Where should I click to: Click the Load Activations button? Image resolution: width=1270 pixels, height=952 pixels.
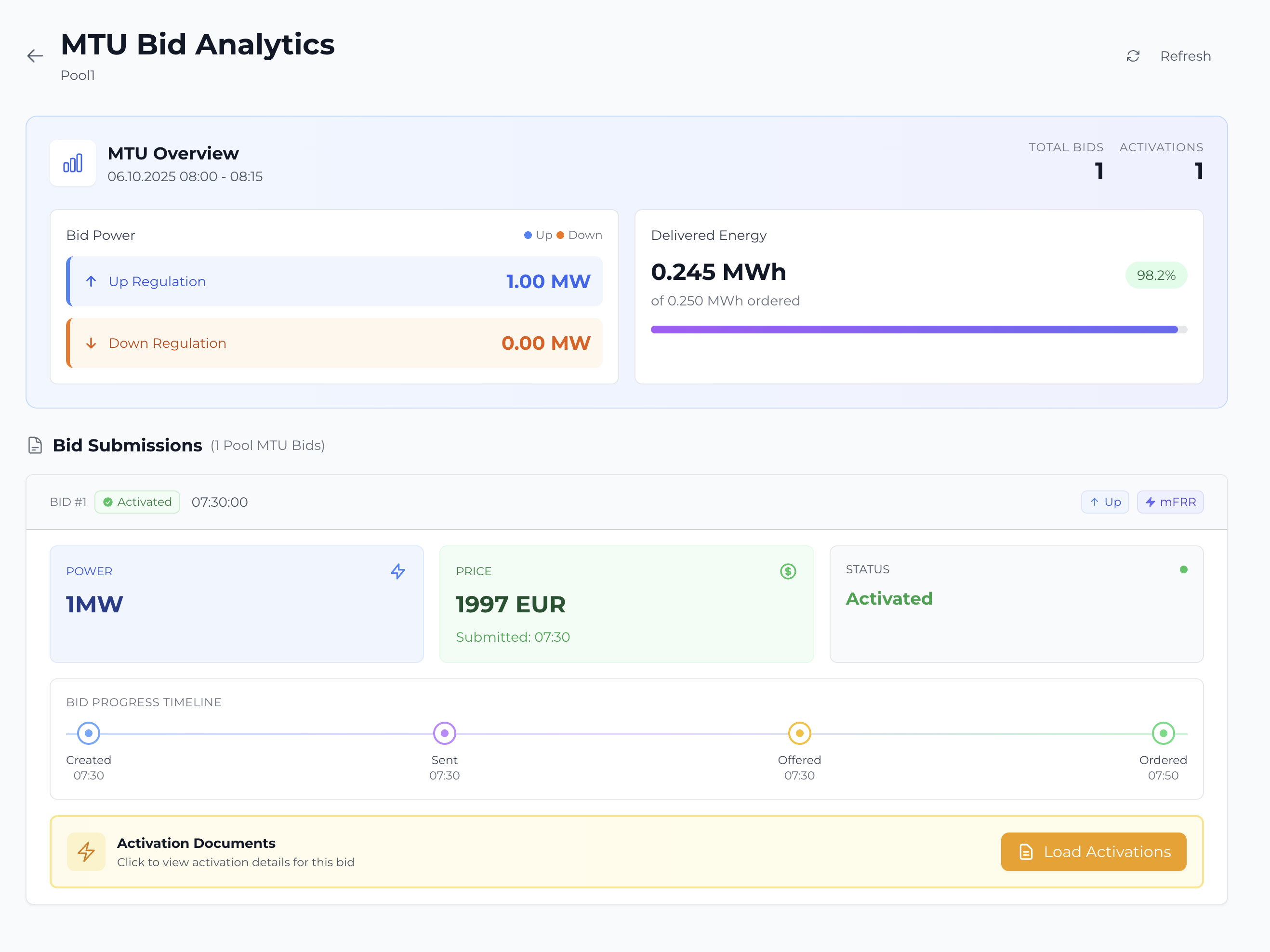coord(1093,852)
